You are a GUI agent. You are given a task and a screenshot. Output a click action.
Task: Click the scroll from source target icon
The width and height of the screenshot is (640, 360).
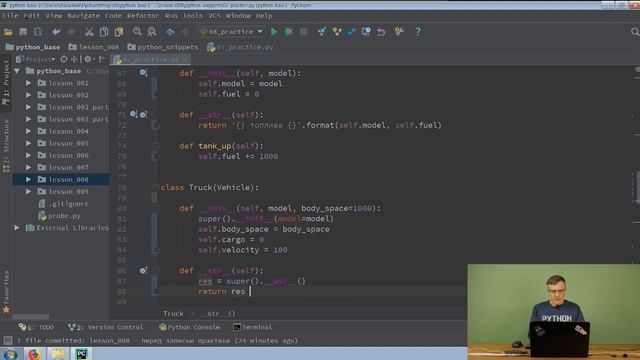coord(64,60)
